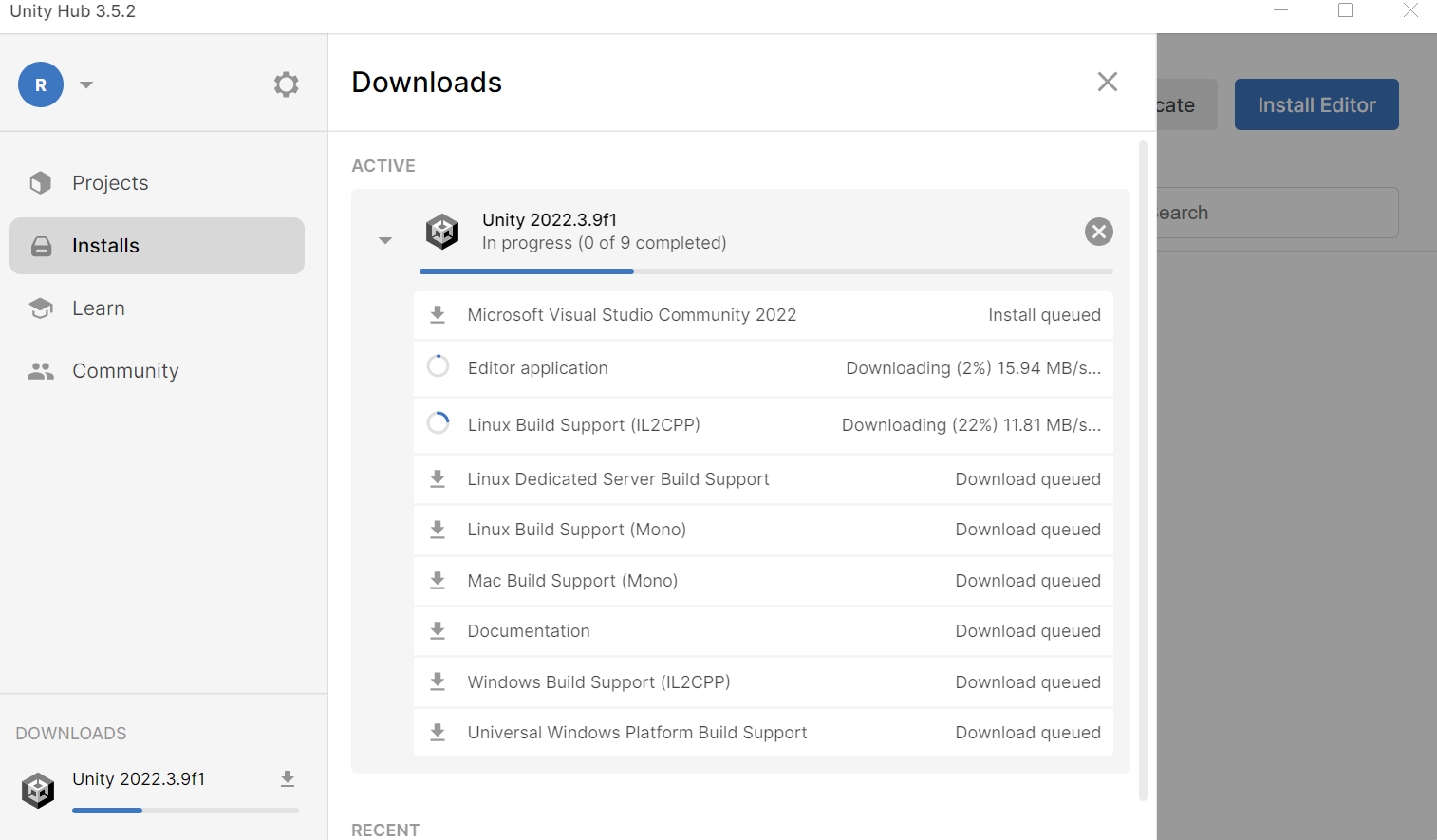Image resolution: width=1437 pixels, height=840 pixels.
Task: Click the RECENT section heading
Action: click(x=385, y=830)
